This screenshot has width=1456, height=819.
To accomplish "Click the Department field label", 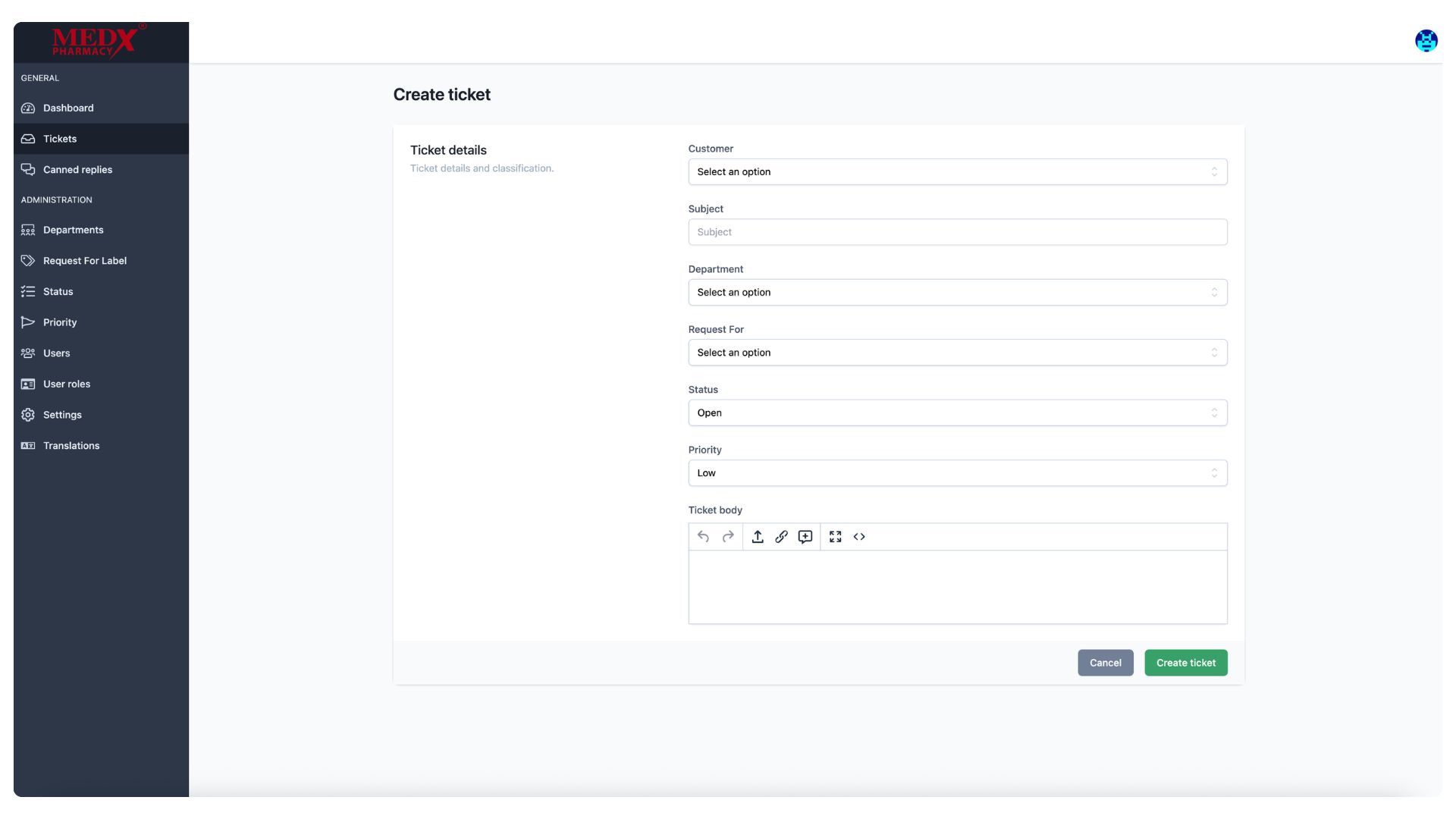I will (x=715, y=269).
